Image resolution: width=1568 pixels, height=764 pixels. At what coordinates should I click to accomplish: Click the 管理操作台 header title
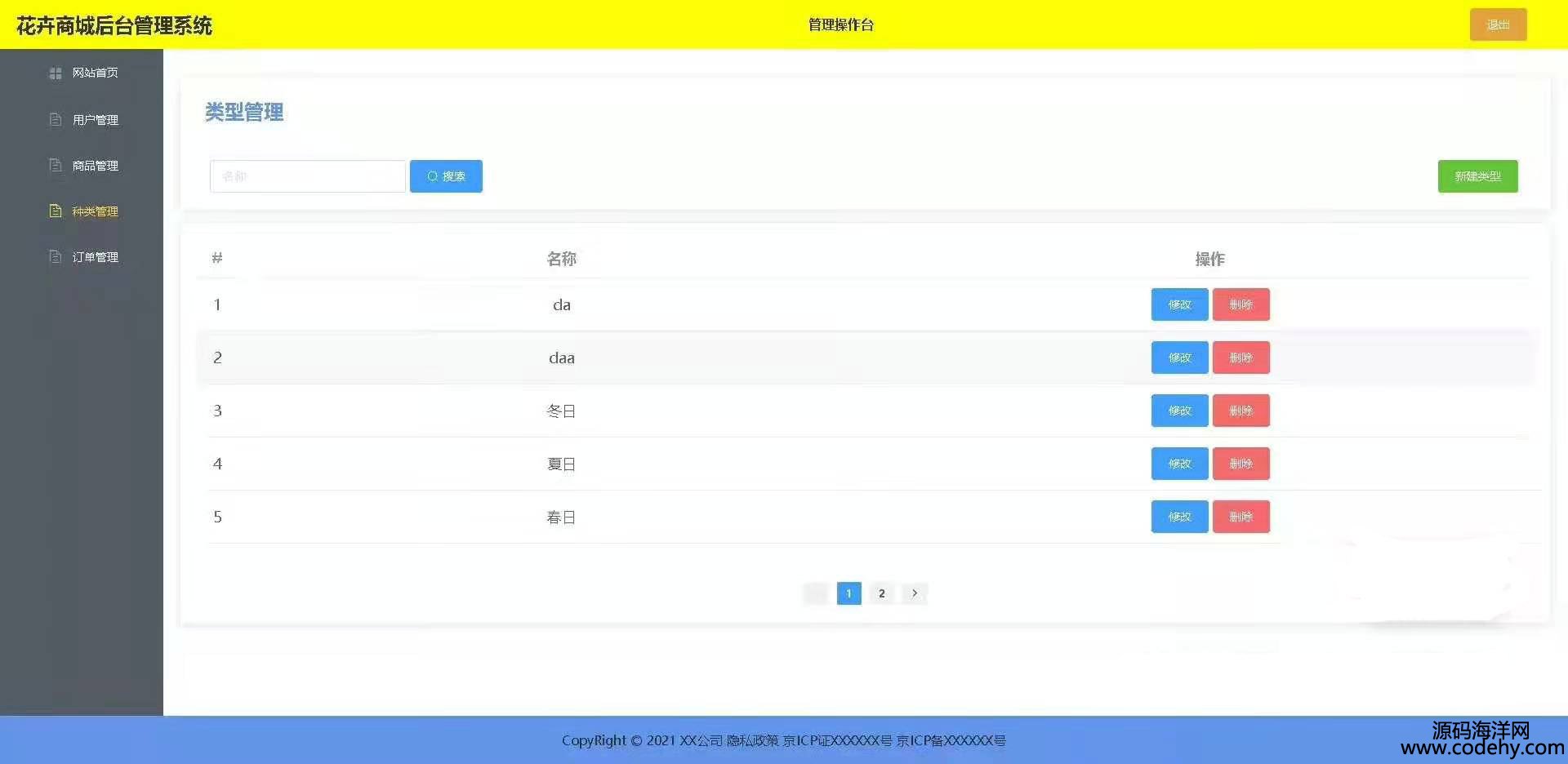pyautogui.click(x=840, y=24)
